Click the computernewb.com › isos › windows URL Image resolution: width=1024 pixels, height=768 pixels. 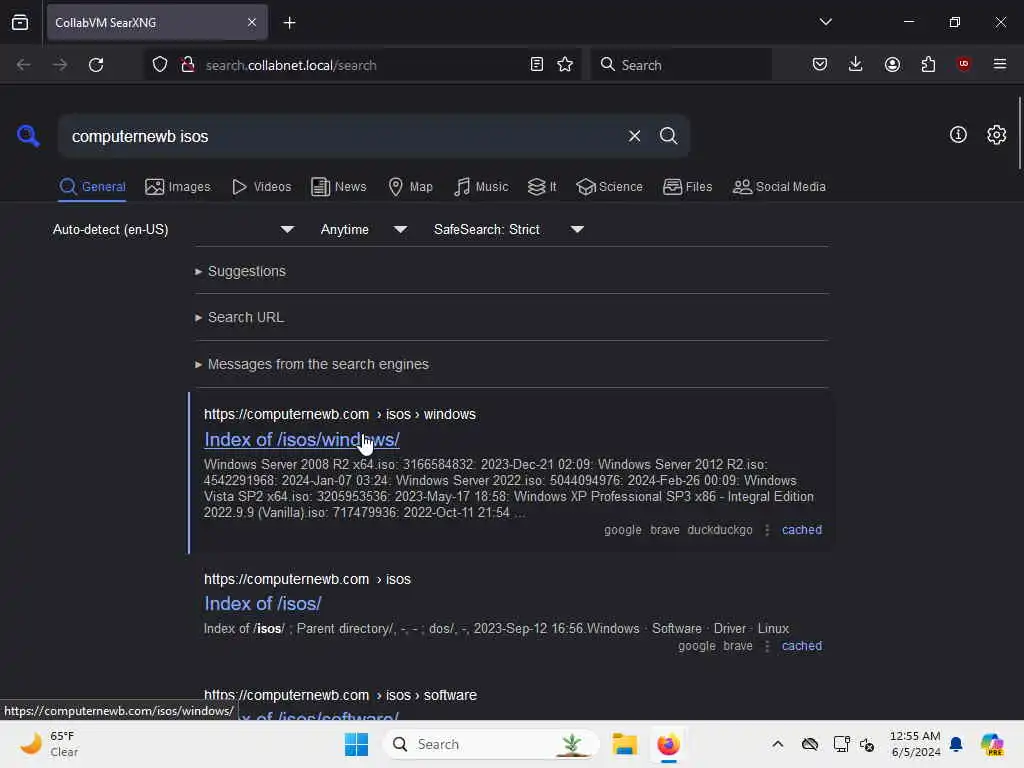340,415
